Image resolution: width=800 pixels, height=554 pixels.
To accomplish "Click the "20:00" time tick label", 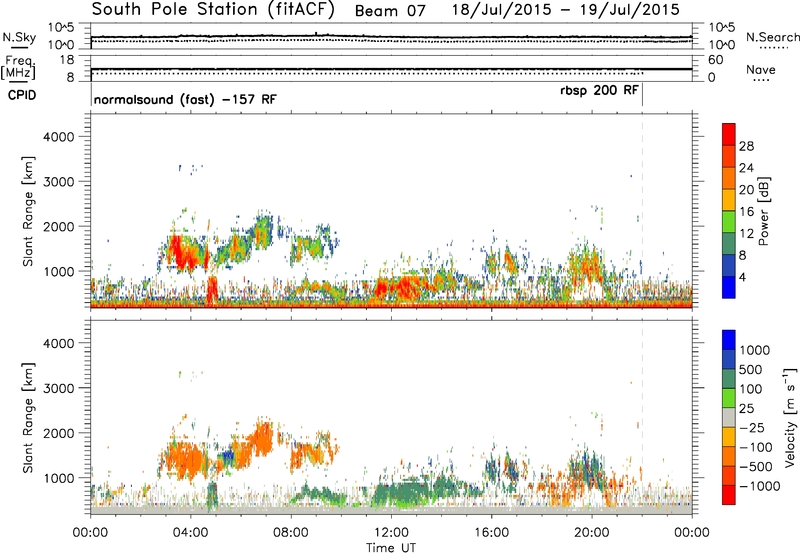I will [x=591, y=533].
